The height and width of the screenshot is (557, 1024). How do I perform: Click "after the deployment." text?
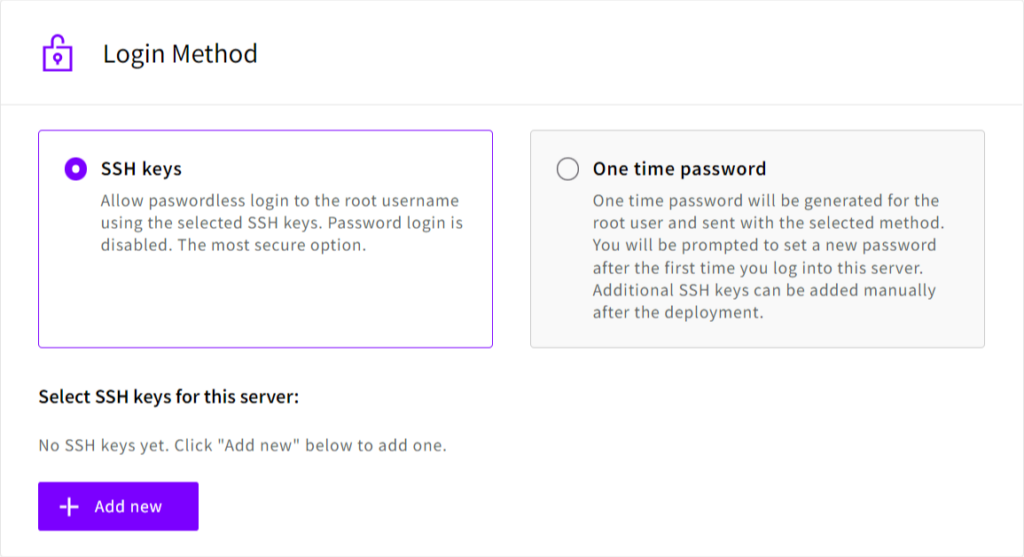click(x=678, y=312)
